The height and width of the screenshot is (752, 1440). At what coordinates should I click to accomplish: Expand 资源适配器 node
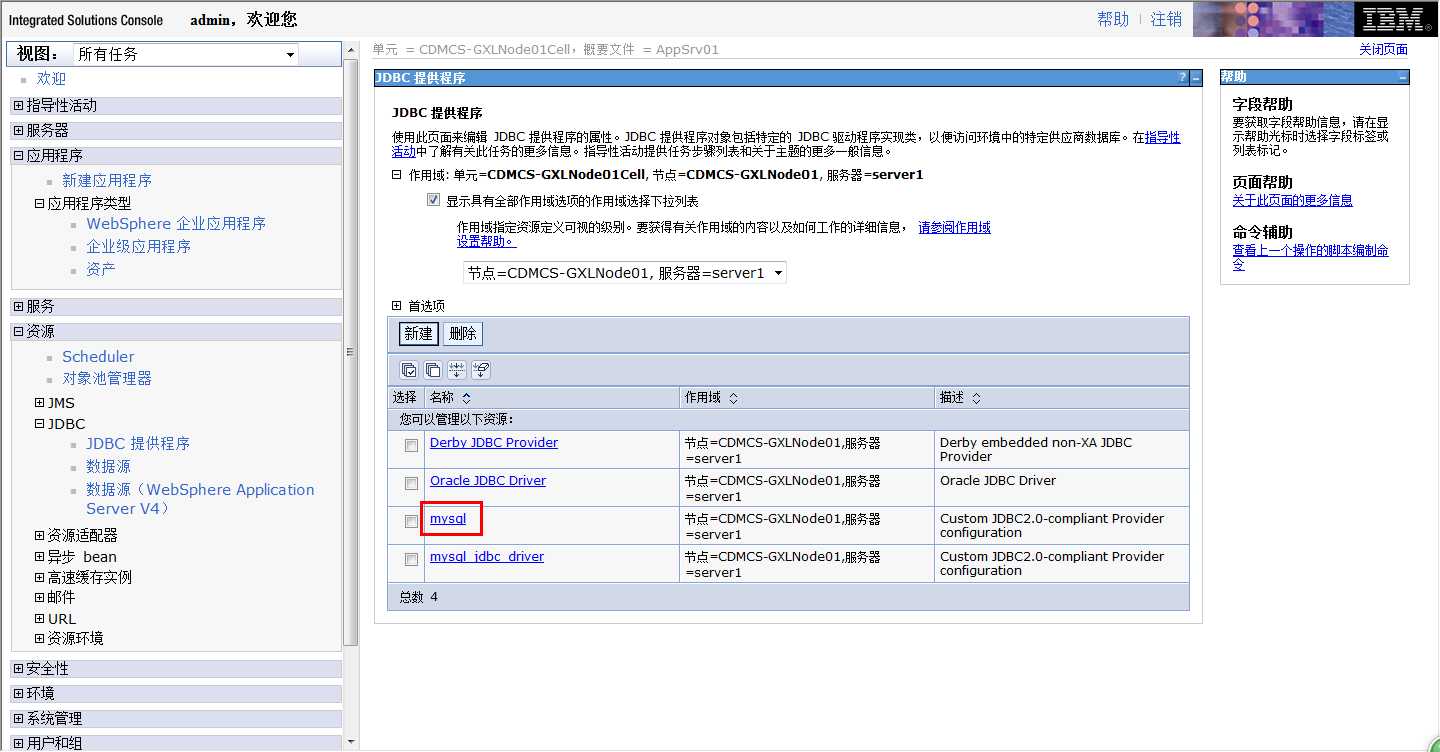pos(40,535)
